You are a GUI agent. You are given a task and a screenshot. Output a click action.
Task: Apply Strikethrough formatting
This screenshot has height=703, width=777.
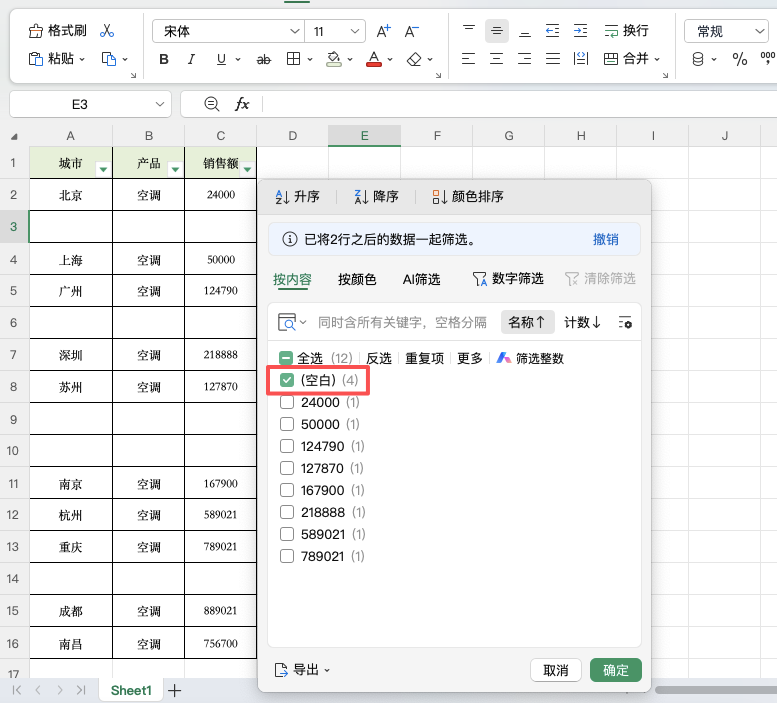[x=264, y=59]
